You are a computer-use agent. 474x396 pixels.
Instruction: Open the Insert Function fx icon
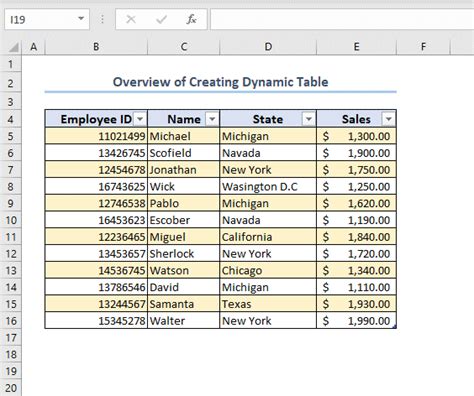191,19
